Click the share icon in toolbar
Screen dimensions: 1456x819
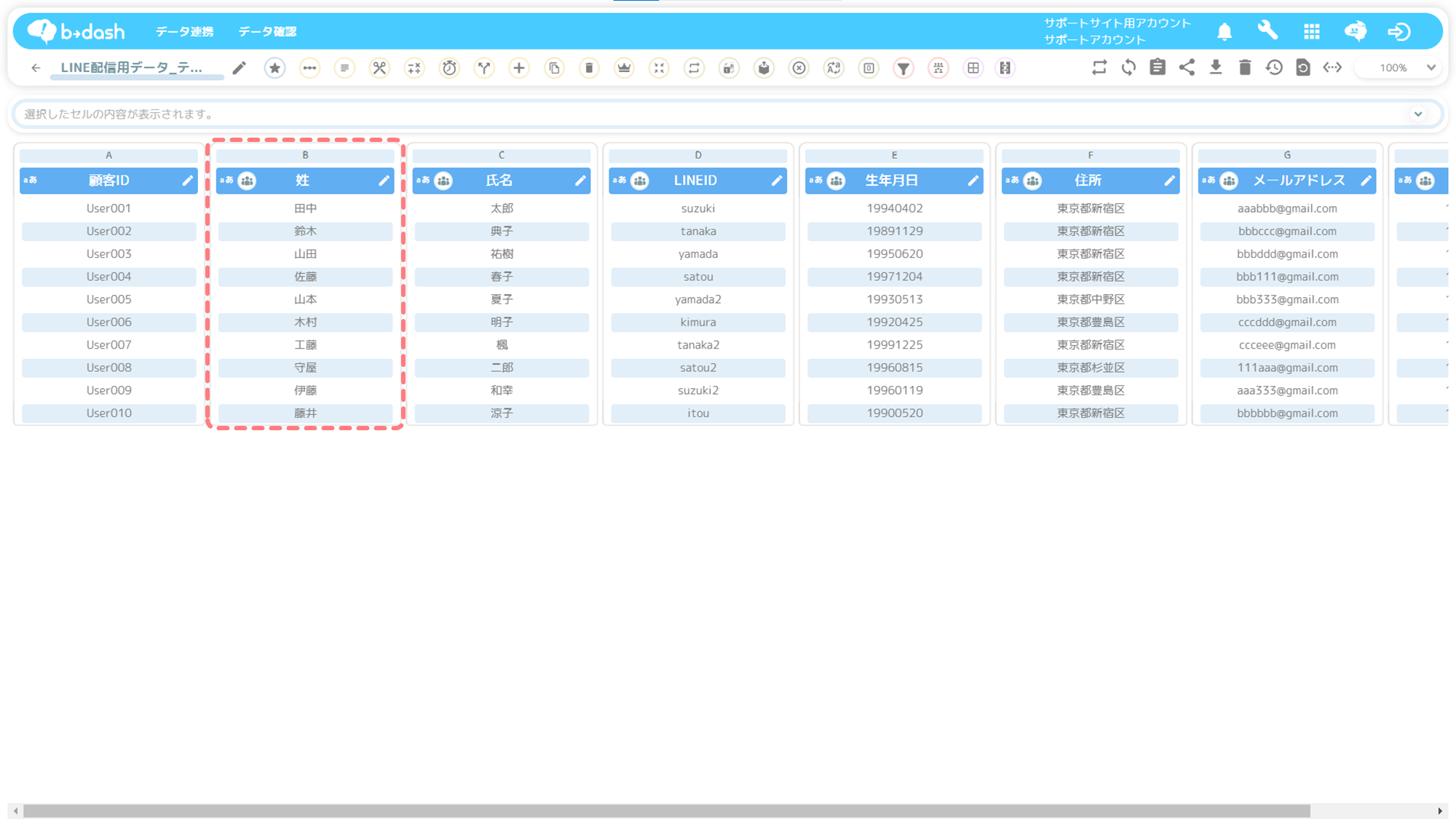pos(1187,68)
